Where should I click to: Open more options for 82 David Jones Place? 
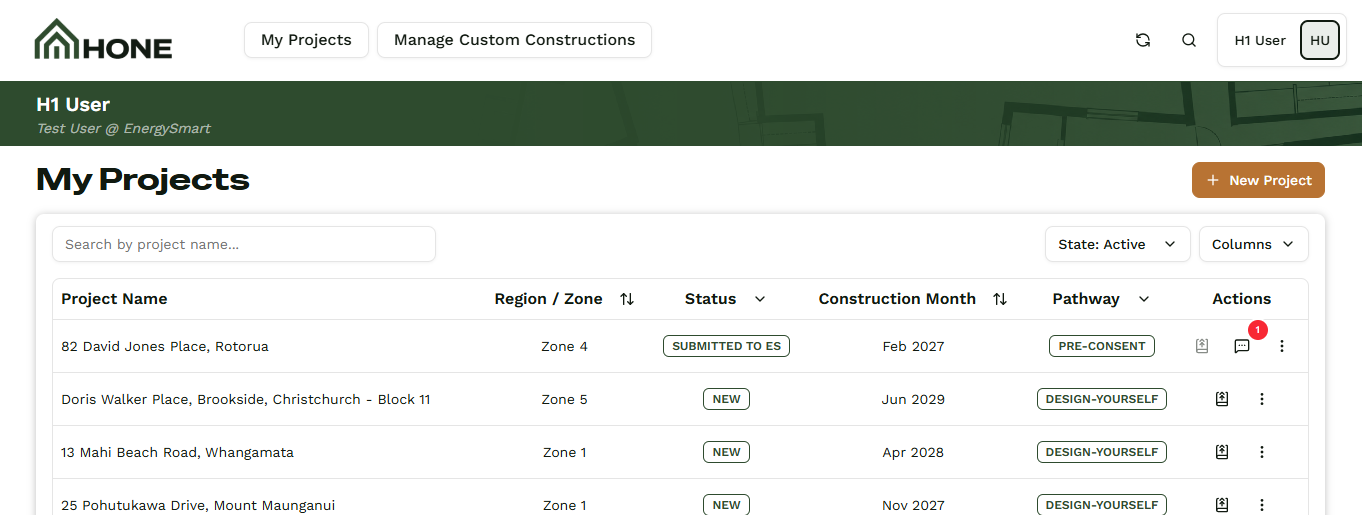click(1282, 346)
